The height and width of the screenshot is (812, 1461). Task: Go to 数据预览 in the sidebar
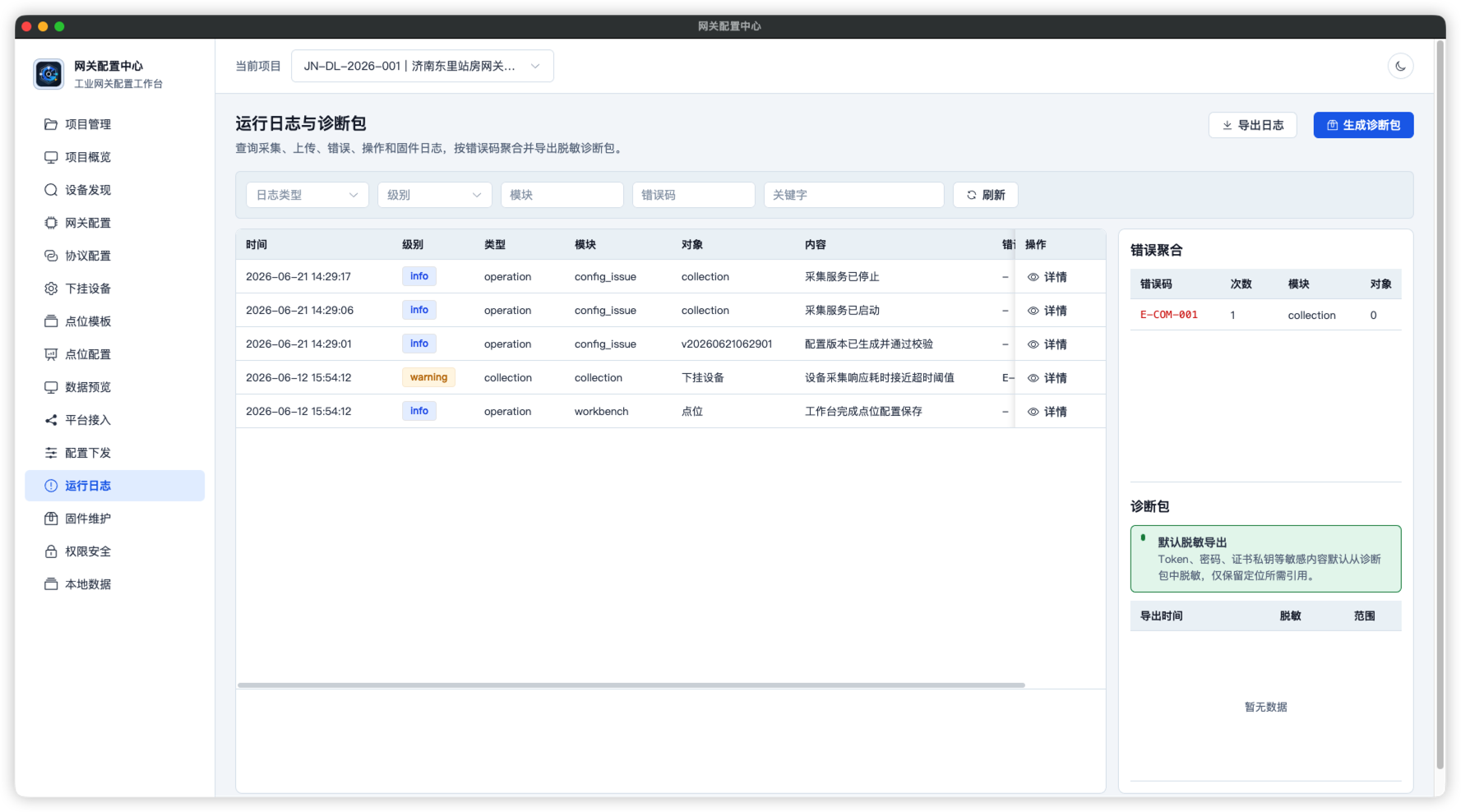coord(115,387)
